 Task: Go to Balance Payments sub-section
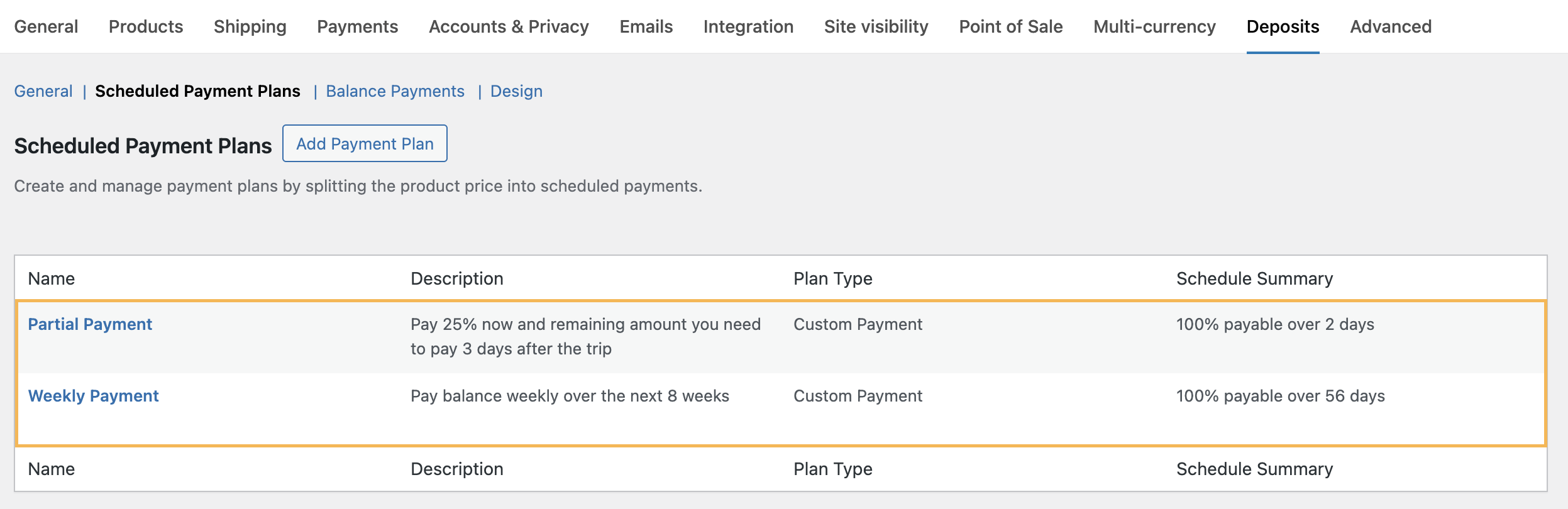coord(395,91)
